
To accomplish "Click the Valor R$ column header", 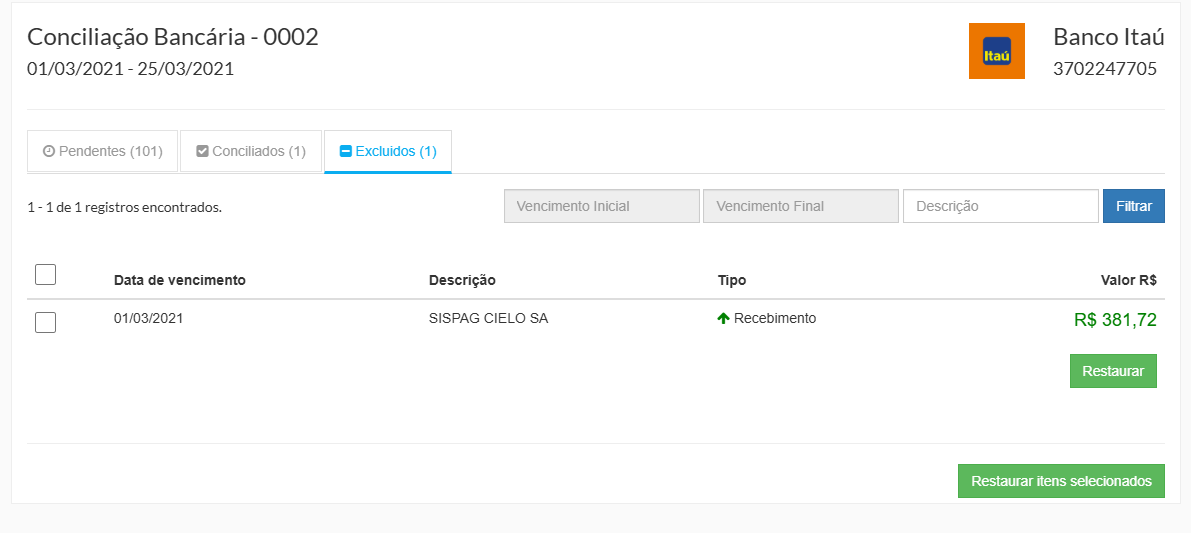I will [1128, 280].
